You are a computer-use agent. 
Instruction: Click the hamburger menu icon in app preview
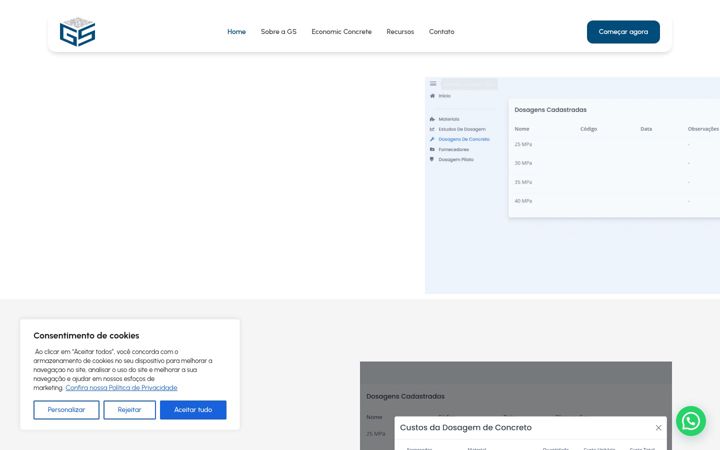point(433,84)
